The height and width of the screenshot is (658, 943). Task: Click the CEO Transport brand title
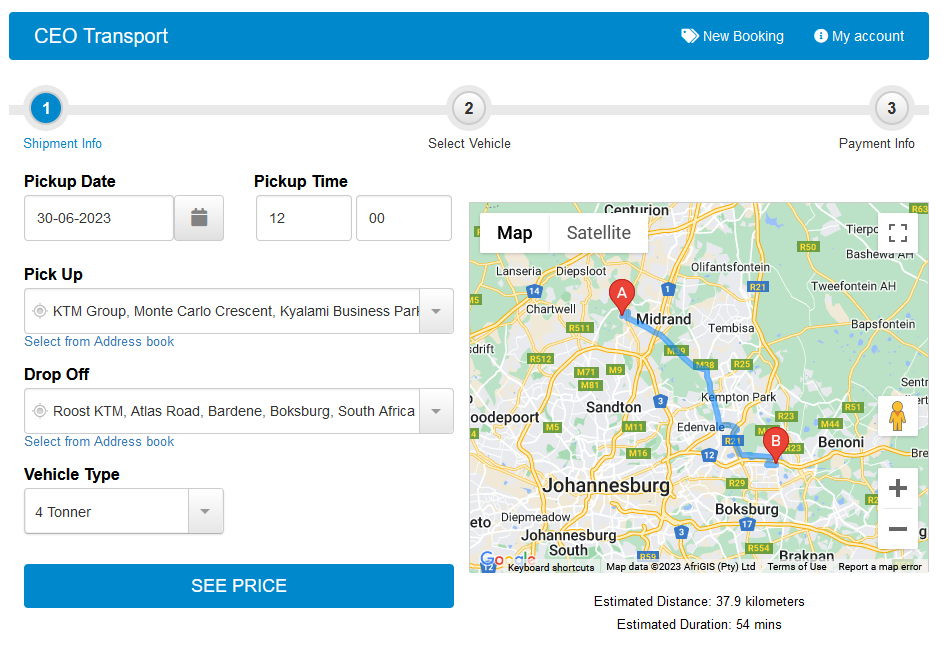101,36
